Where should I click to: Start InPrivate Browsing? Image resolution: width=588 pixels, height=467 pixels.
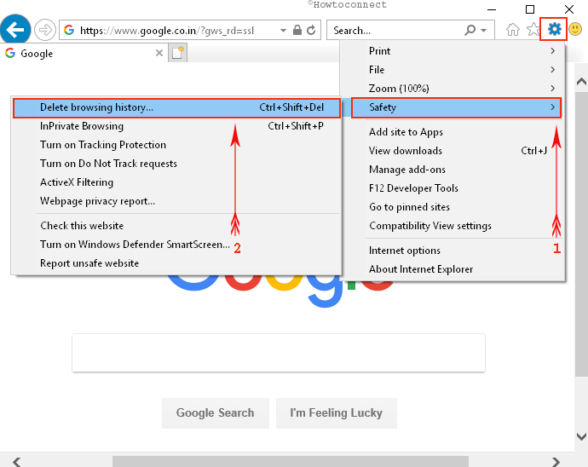[177, 126]
